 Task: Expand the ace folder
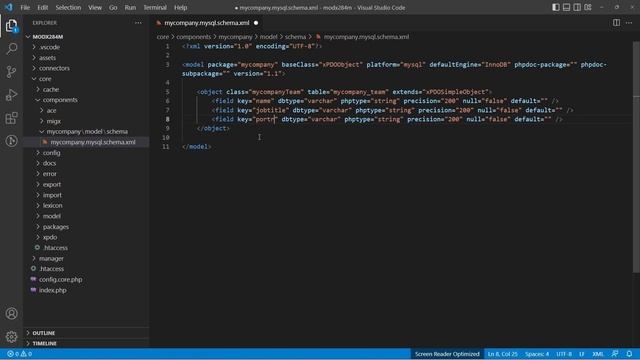click(51, 111)
